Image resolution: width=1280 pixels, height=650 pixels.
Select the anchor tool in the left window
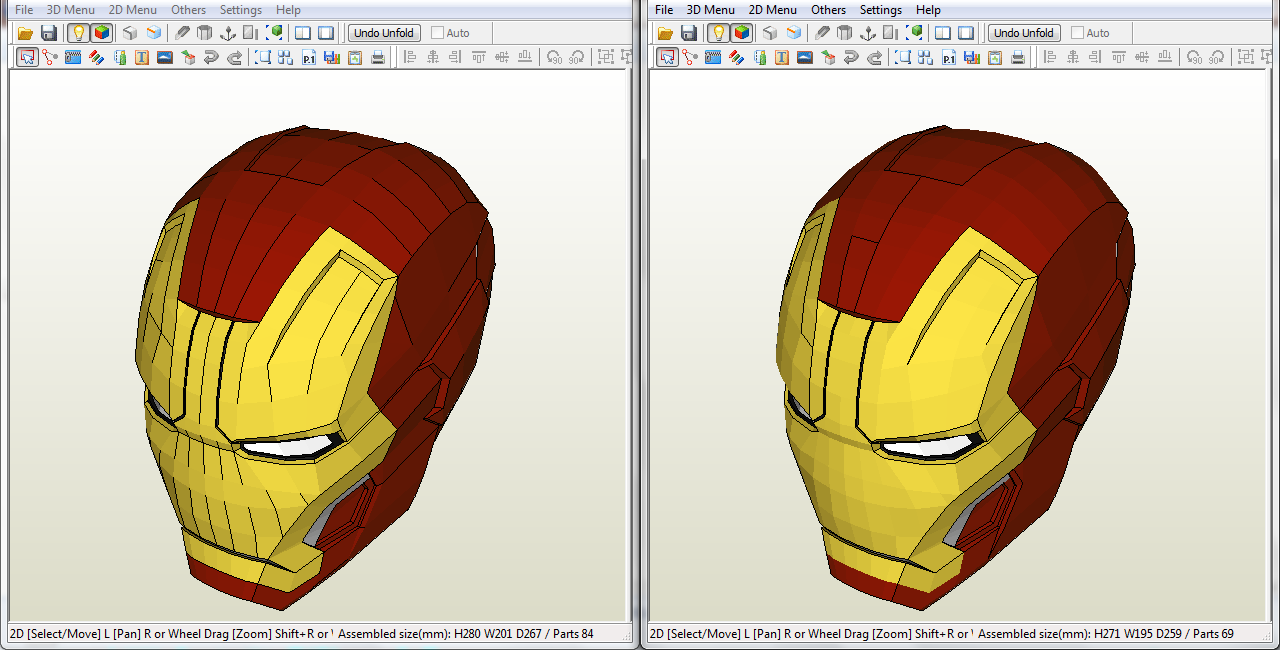[x=228, y=33]
